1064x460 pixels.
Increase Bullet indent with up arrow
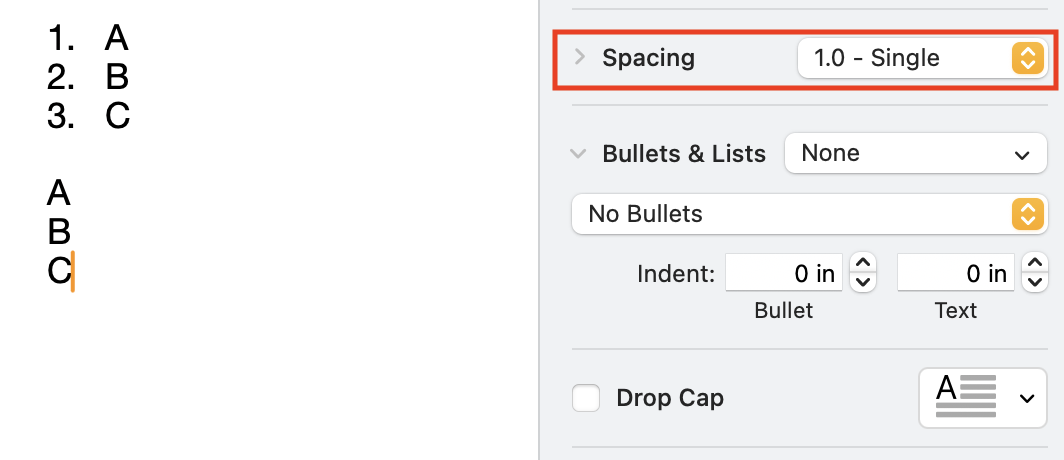point(862,263)
